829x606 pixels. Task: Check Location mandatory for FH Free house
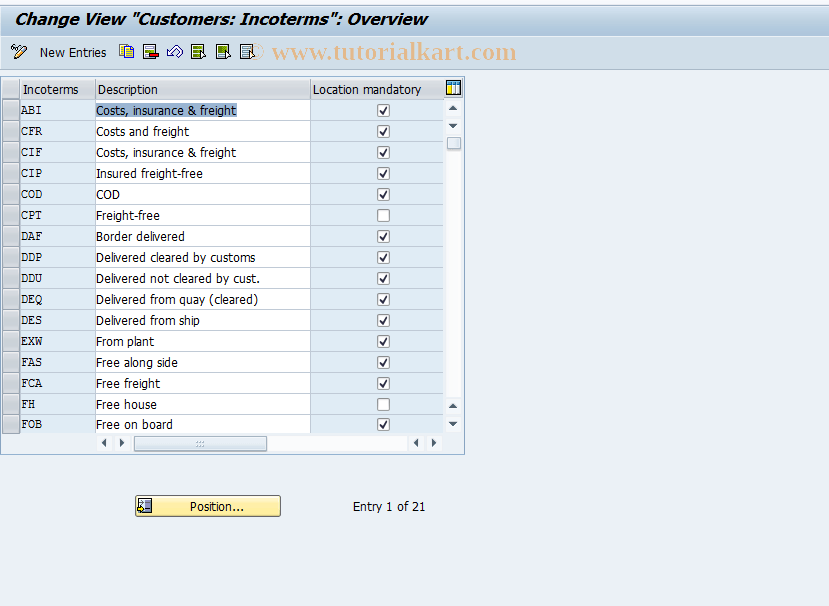383,404
